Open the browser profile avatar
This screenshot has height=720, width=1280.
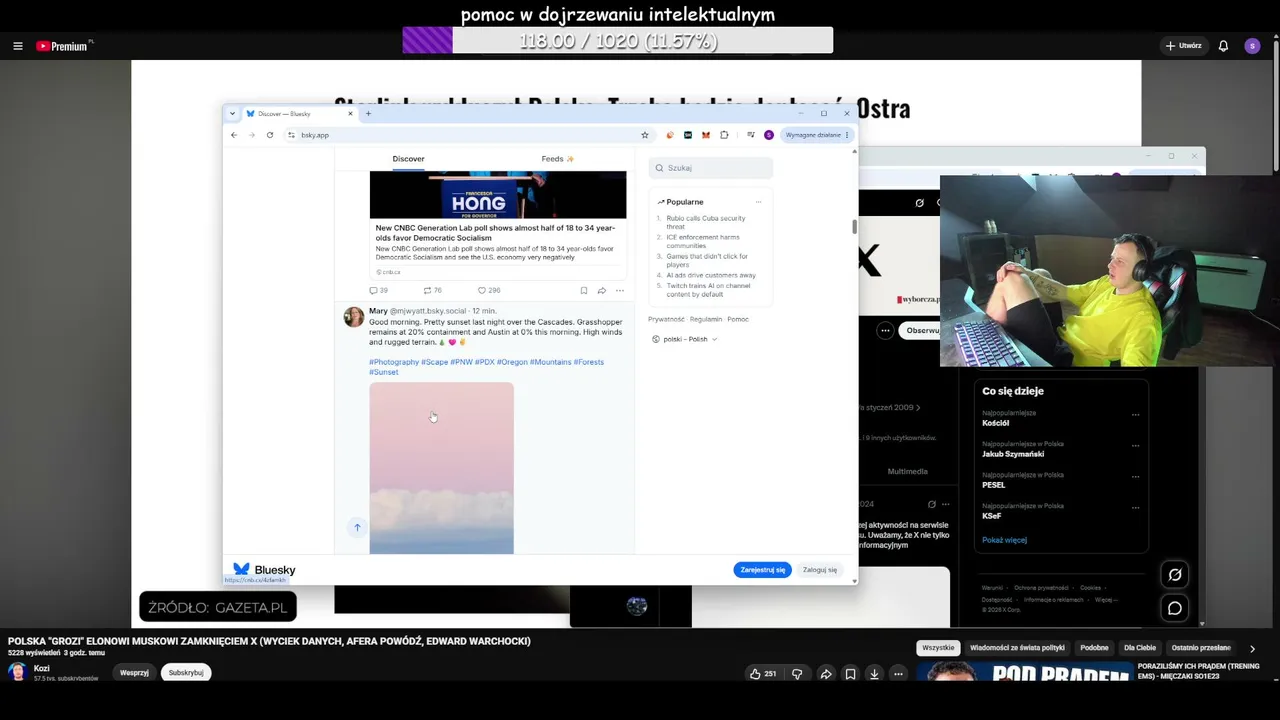769,135
